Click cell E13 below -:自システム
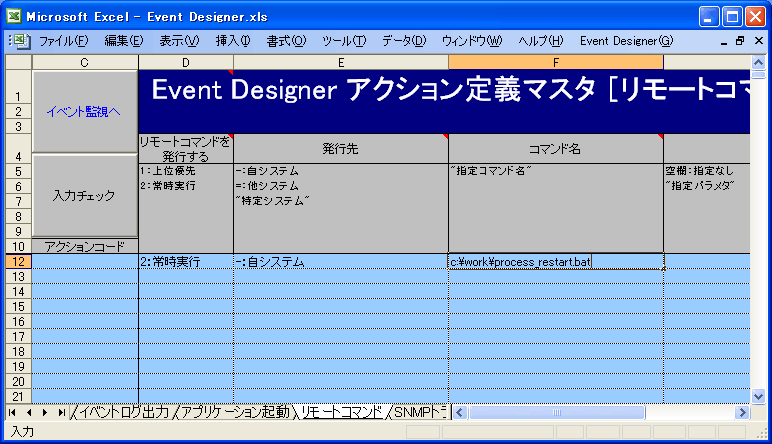The height and width of the screenshot is (444, 772). pyautogui.click(x=341, y=277)
